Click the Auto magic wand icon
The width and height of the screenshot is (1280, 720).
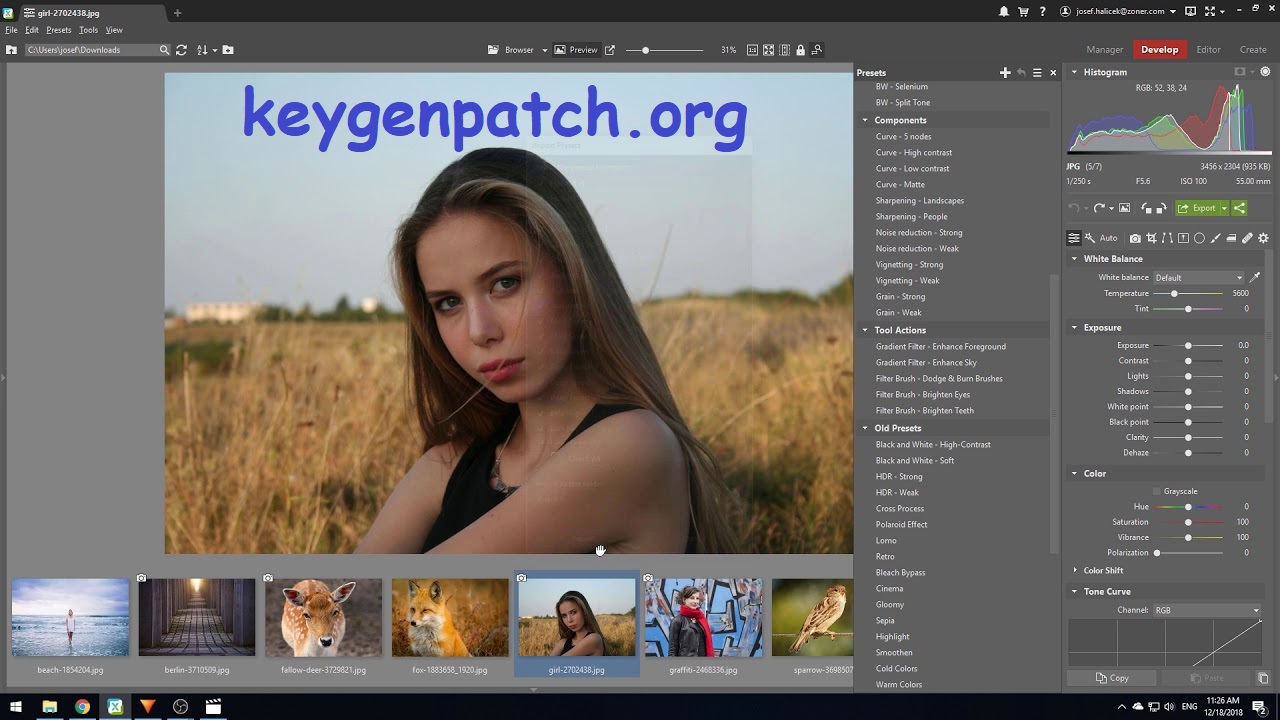point(1090,238)
